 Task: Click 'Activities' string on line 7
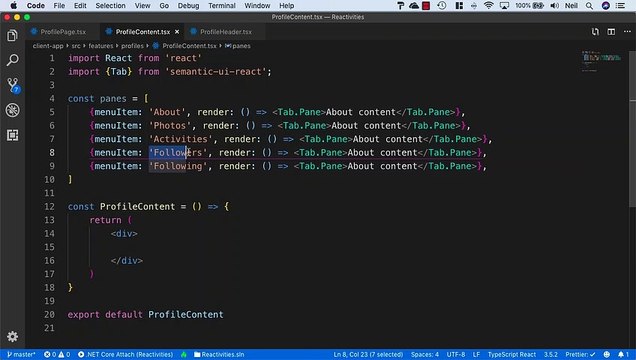tap(180, 139)
